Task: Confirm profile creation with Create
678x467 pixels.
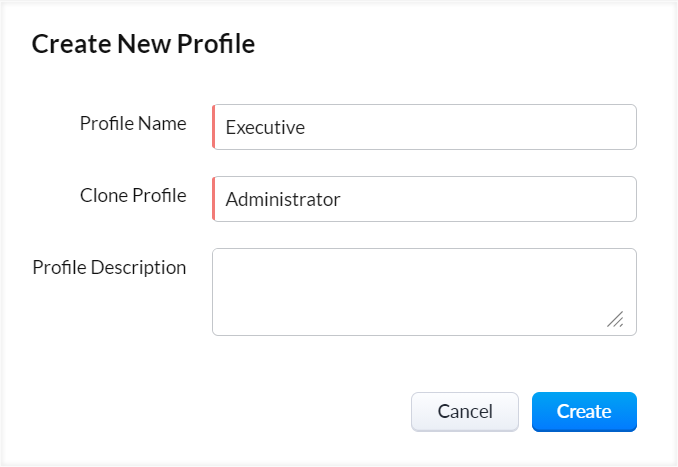Action: [584, 411]
